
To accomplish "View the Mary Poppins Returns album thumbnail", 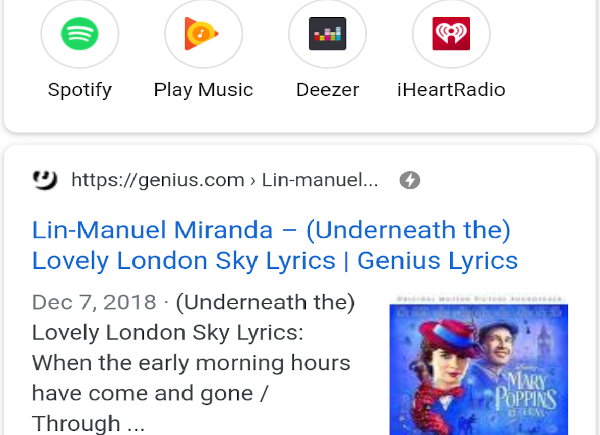I will (x=478, y=365).
